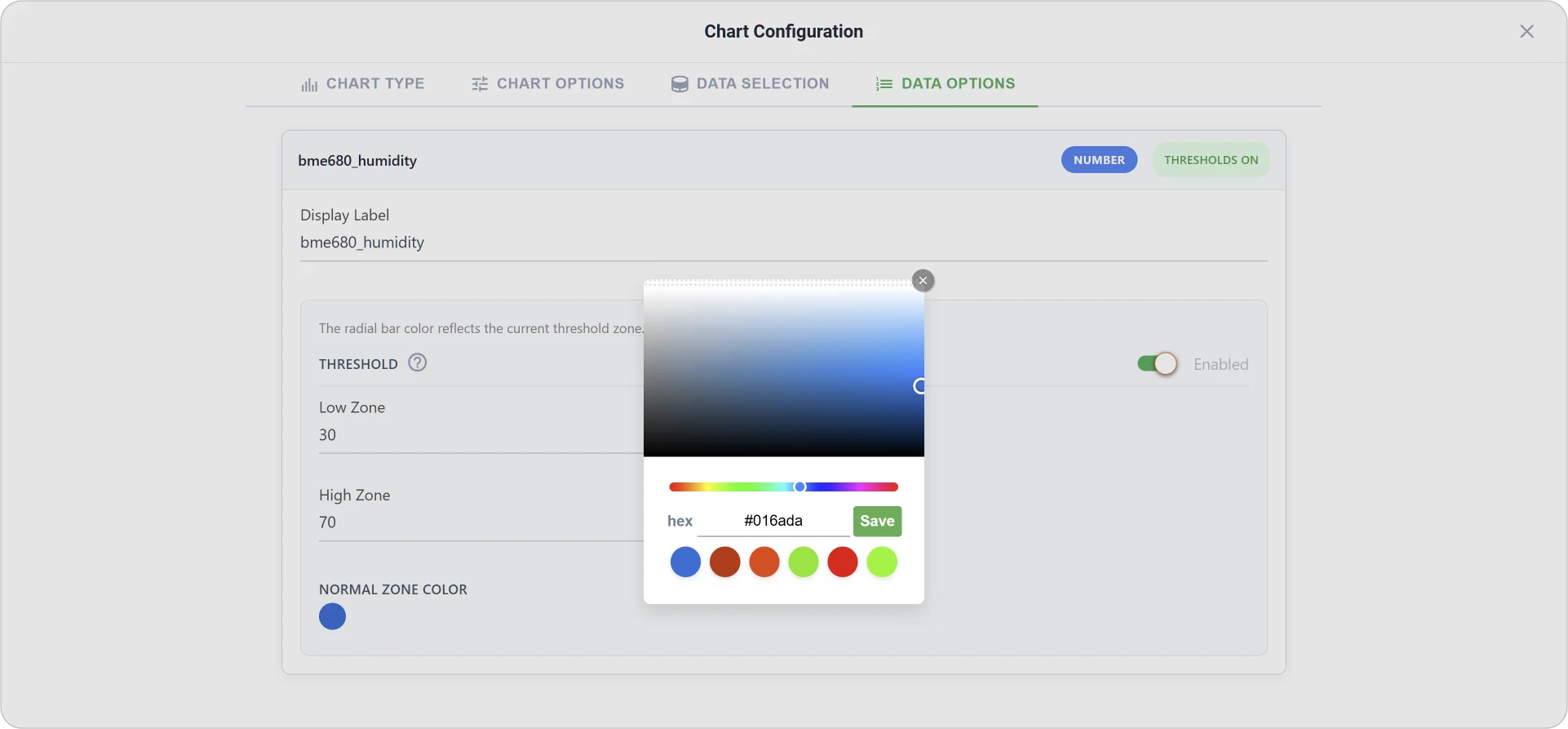Open threshold help question mark icon
This screenshot has height=729, width=1568.
coord(418,362)
